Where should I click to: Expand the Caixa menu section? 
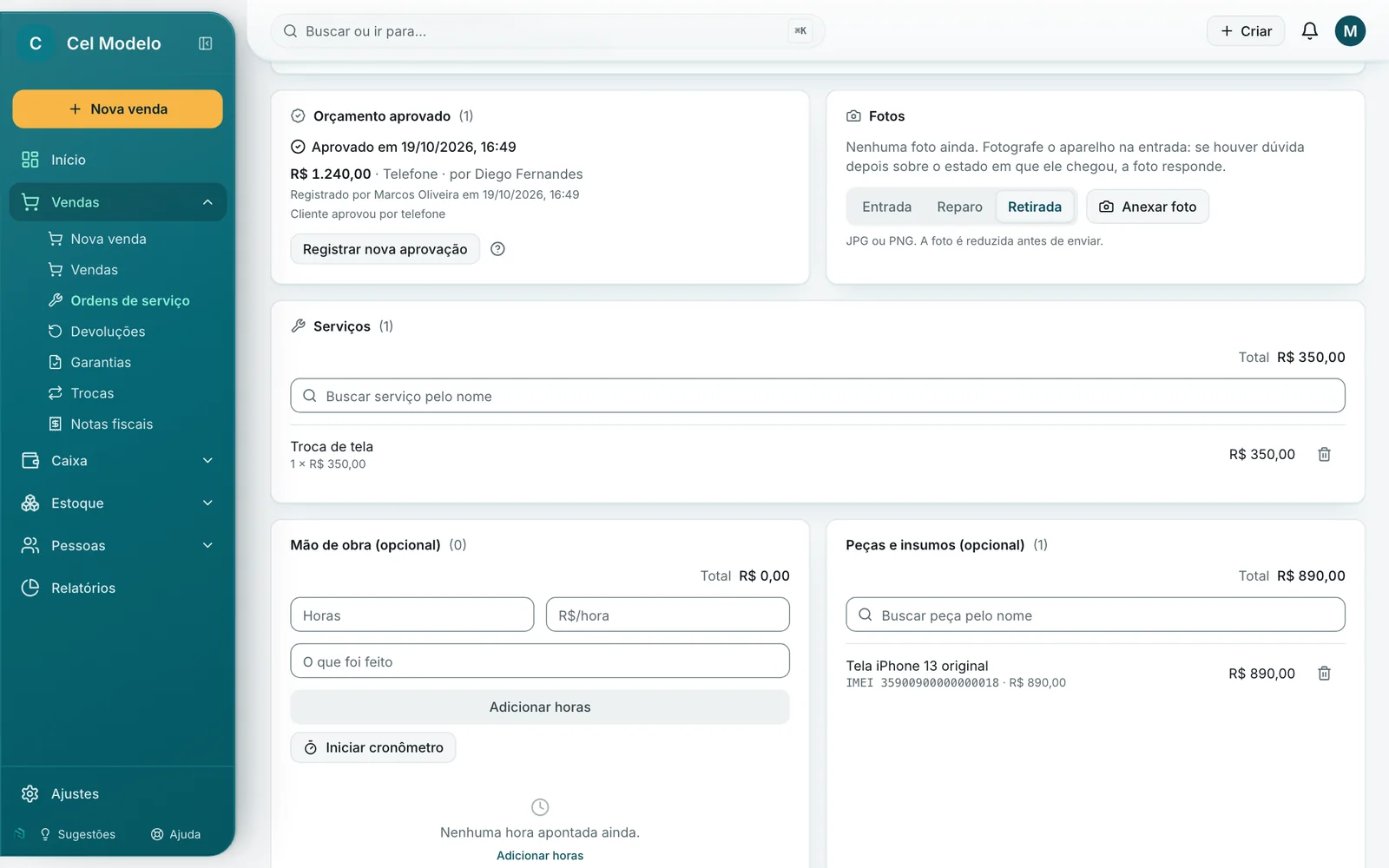[x=118, y=461]
